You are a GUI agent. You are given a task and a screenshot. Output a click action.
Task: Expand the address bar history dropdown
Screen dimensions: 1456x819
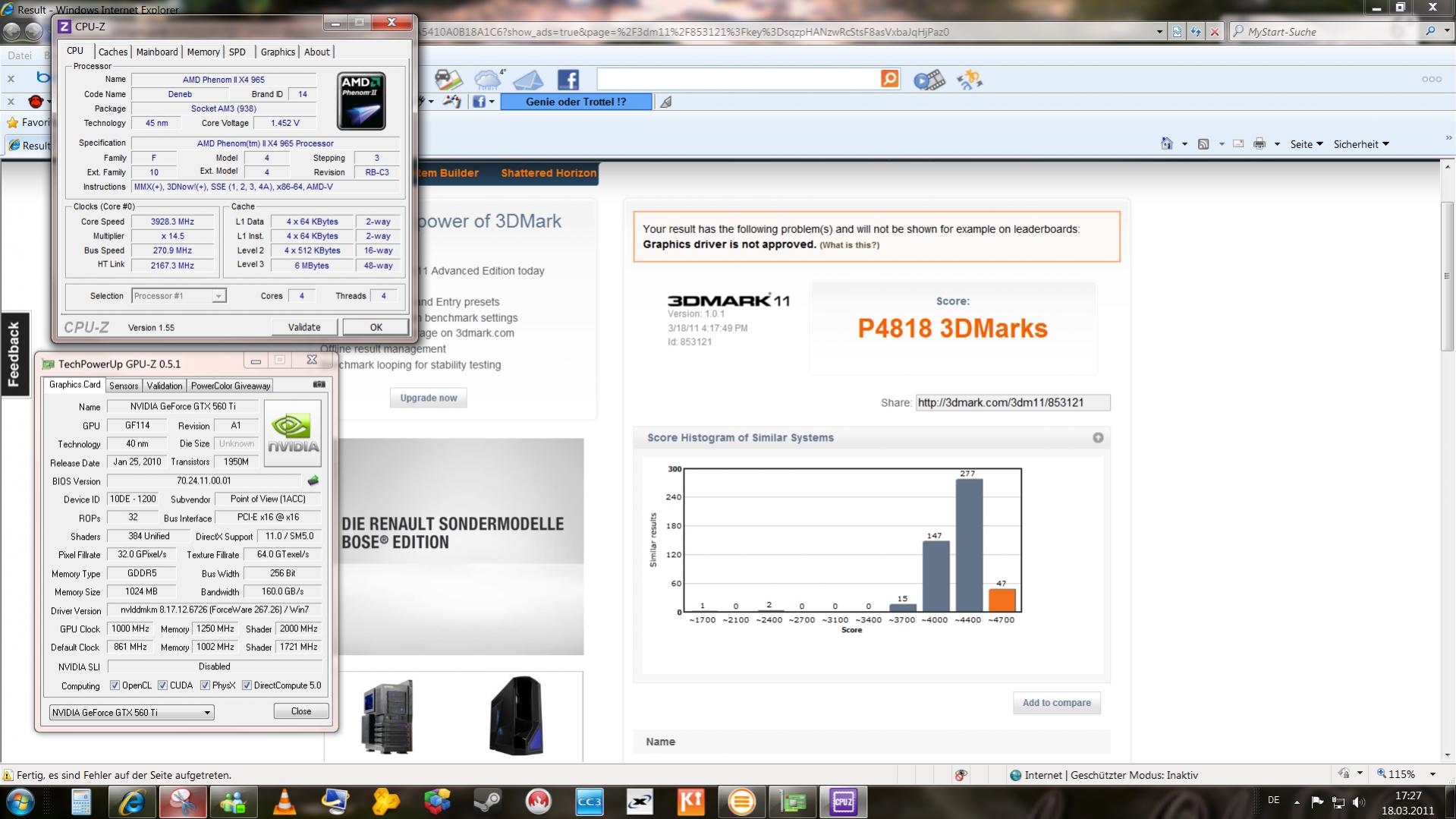point(1159,32)
